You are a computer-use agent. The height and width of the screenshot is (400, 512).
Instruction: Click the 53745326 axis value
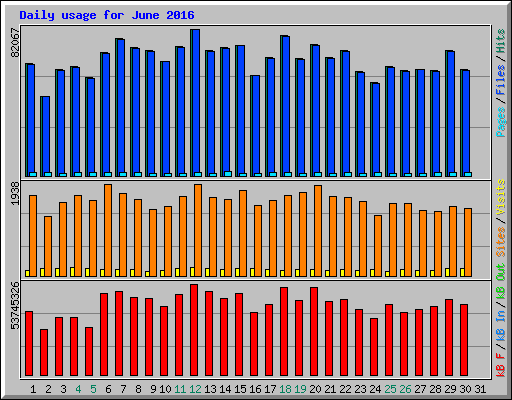[x=15, y=305]
